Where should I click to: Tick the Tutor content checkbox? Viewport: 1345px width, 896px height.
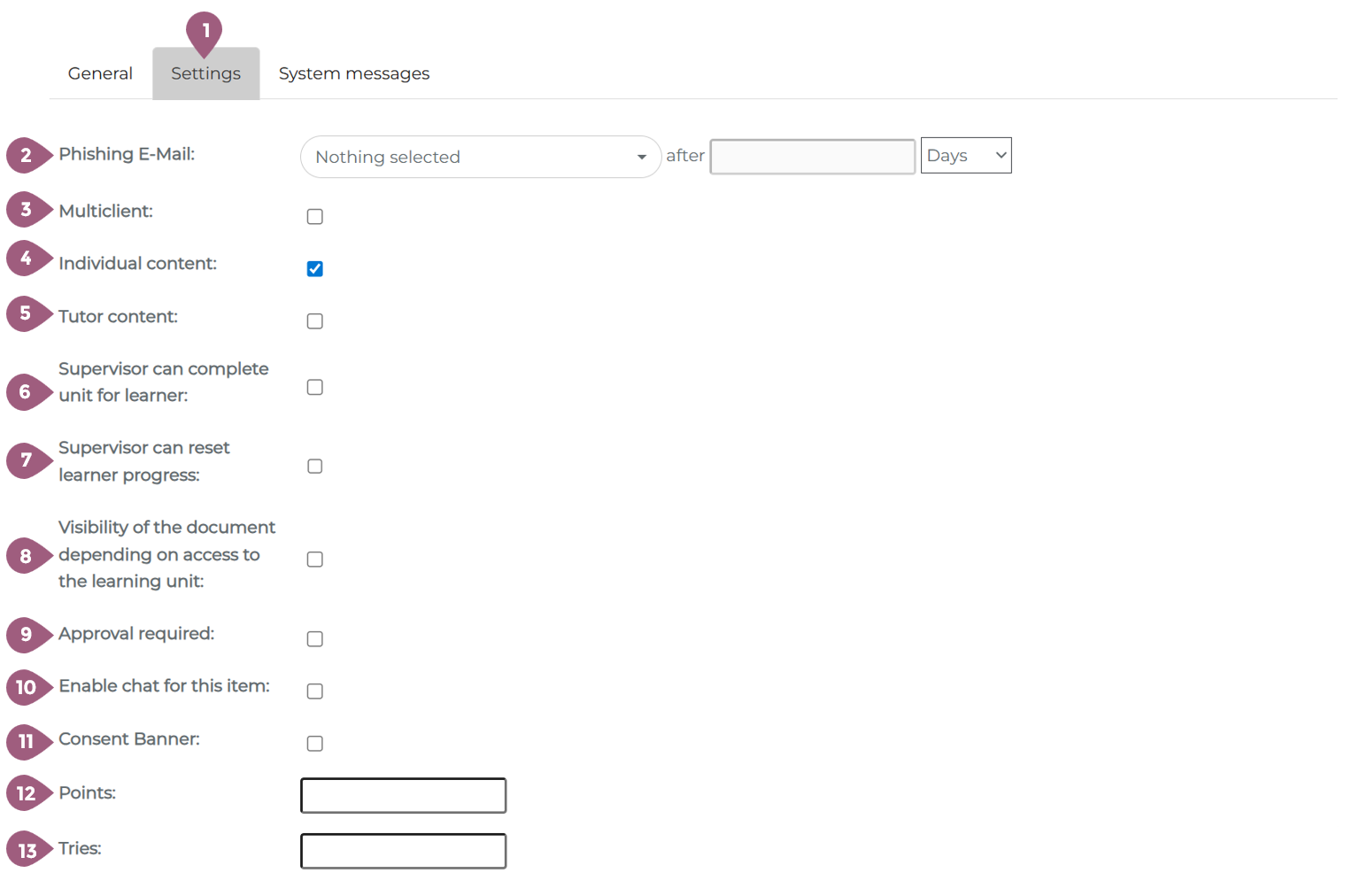[x=314, y=321]
